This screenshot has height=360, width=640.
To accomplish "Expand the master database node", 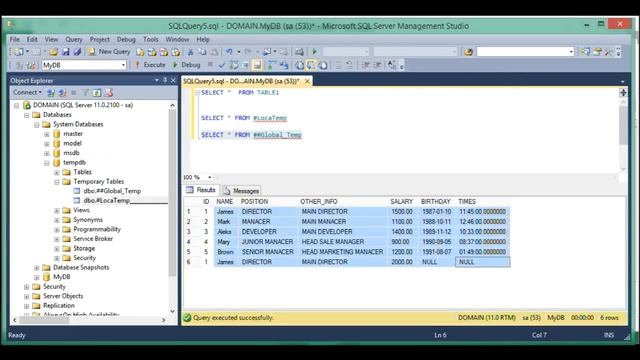I will (x=47, y=134).
